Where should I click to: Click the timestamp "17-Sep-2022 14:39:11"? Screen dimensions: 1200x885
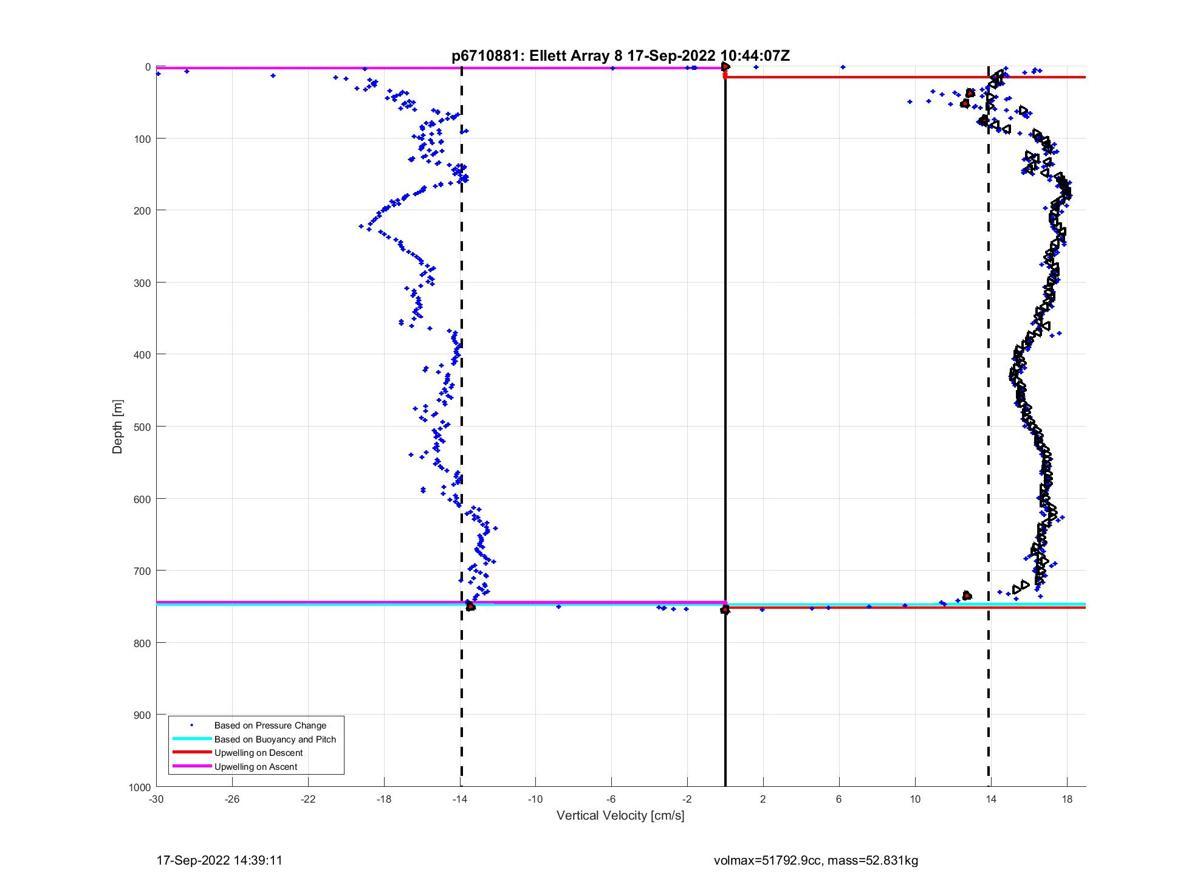[219, 860]
